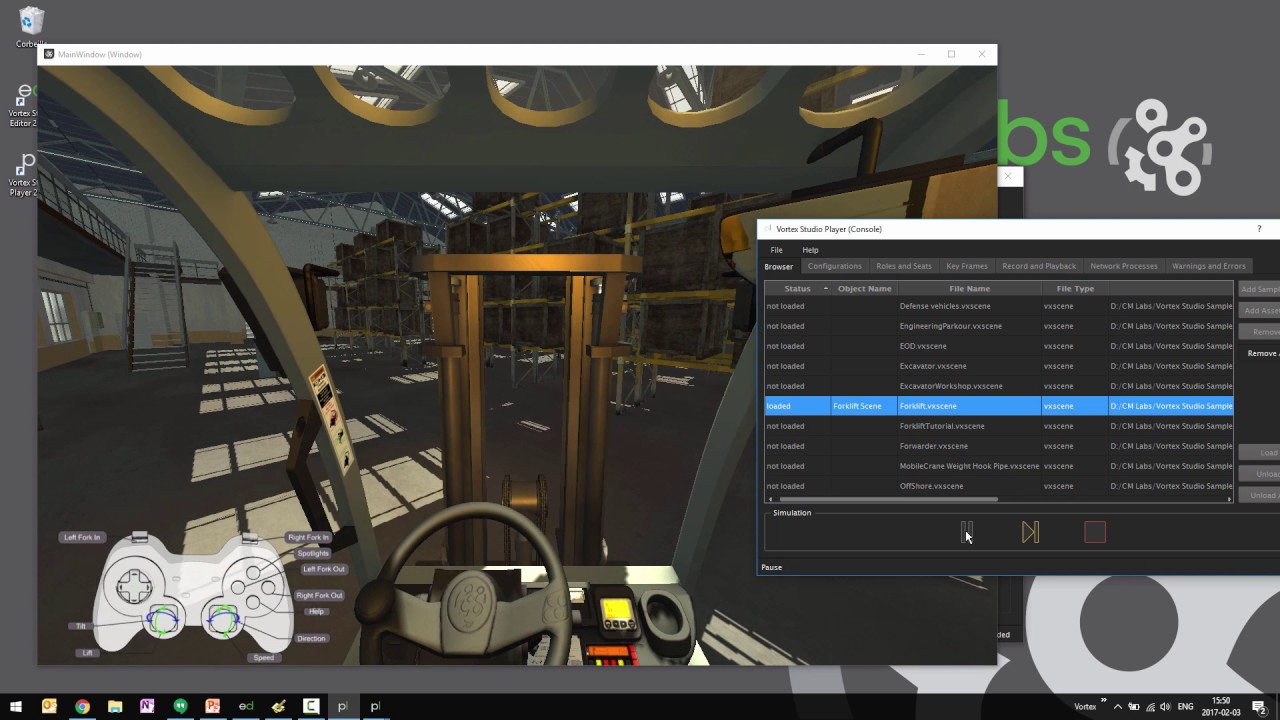The image size is (1280, 720).
Task: Switch to the Roles and Seats tab
Action: click(x=903, y=266)
